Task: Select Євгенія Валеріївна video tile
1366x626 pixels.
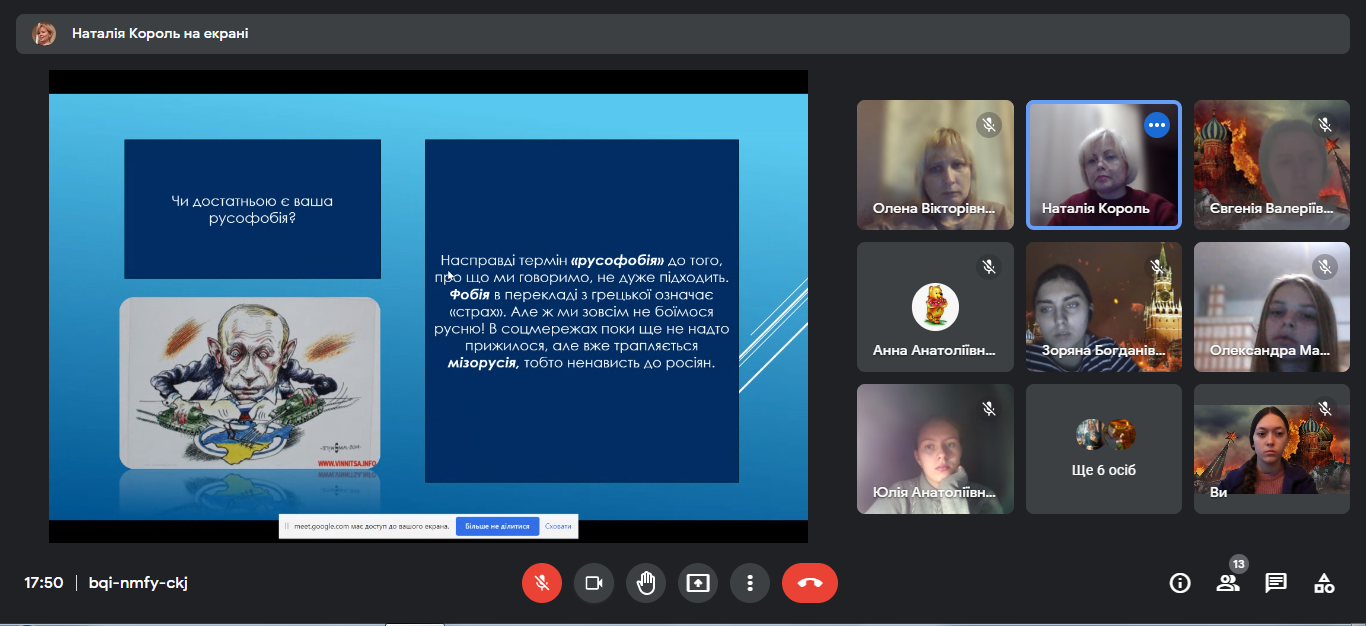Action: 1272,165
